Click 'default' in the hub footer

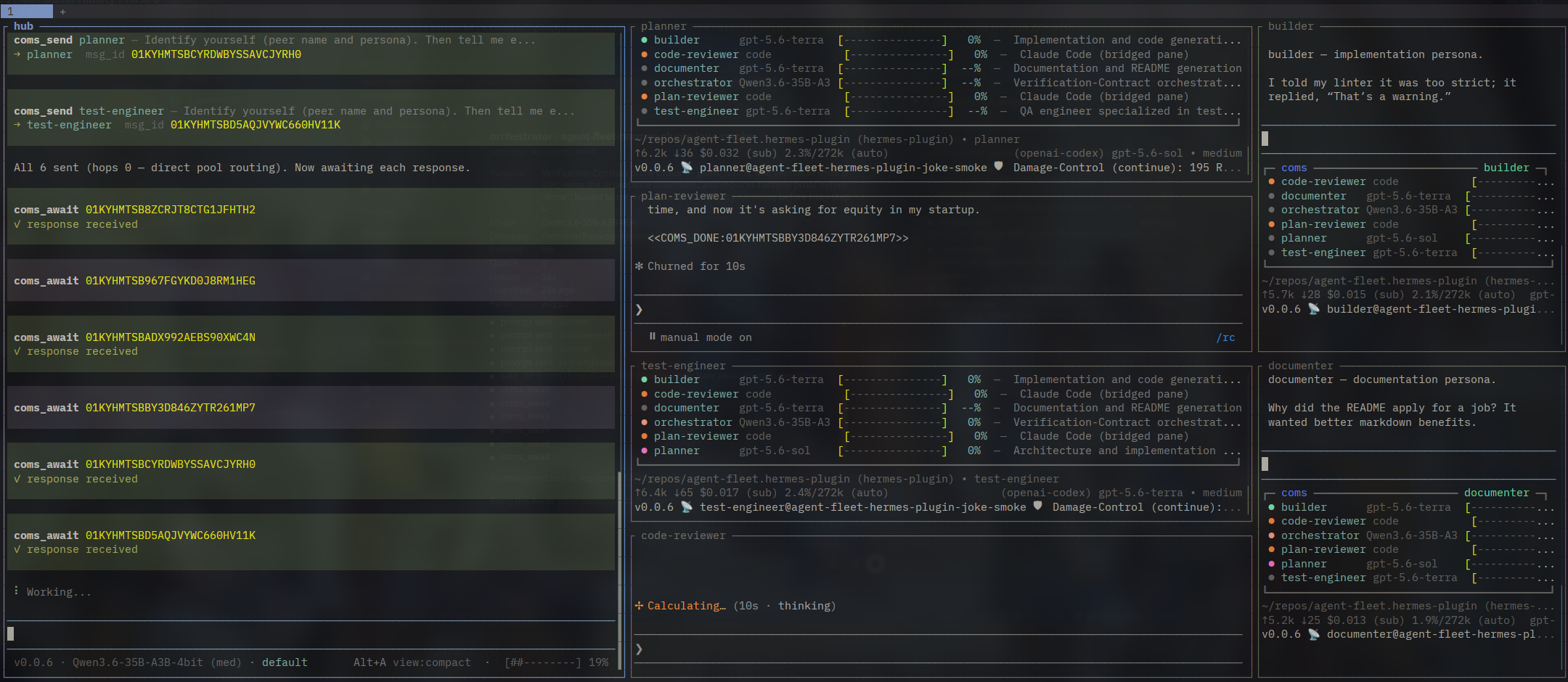pos(285,662)
